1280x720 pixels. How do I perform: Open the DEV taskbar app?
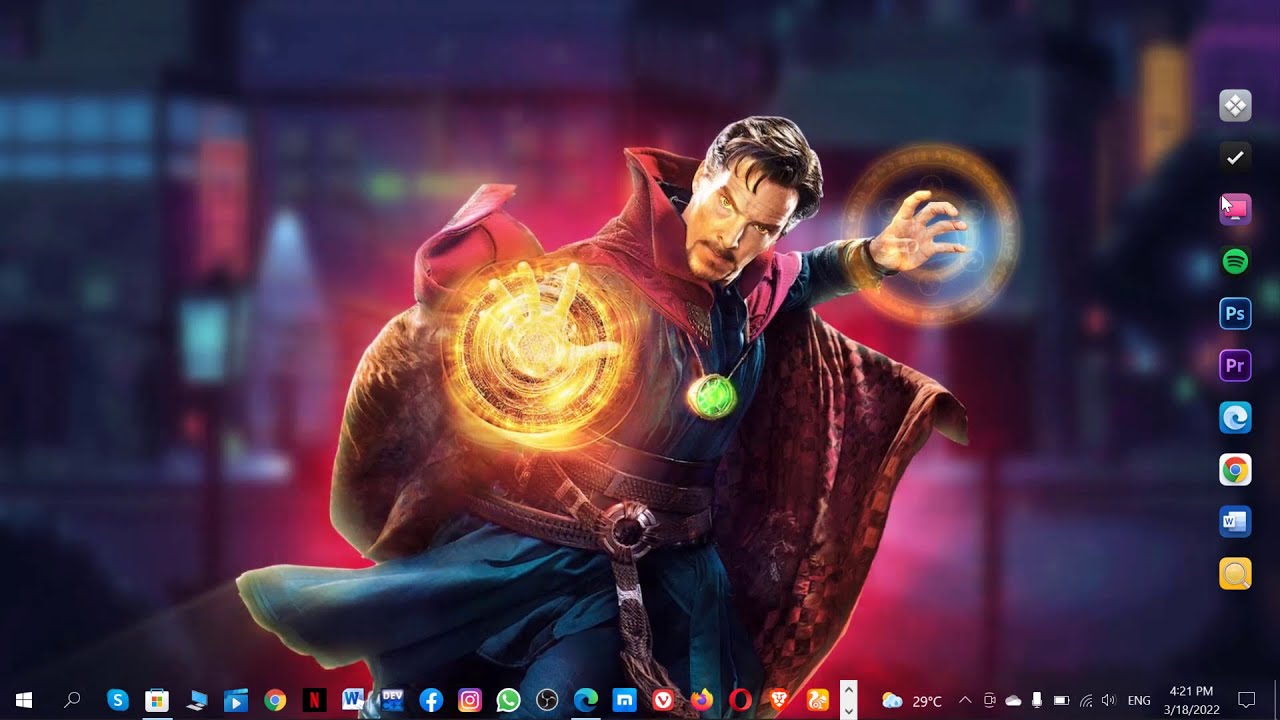[x=392, y=700]
